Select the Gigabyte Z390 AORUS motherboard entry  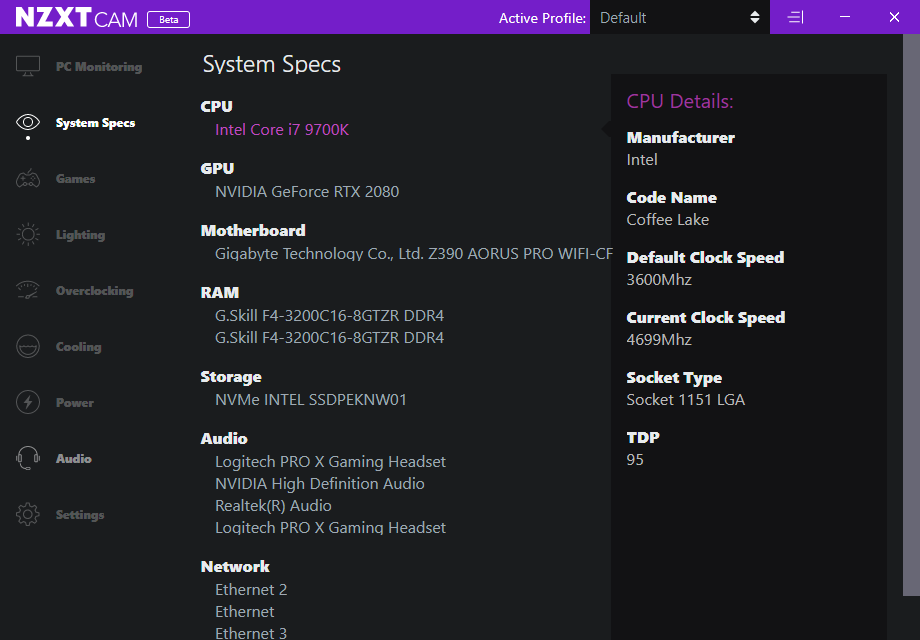coord(412,254)
